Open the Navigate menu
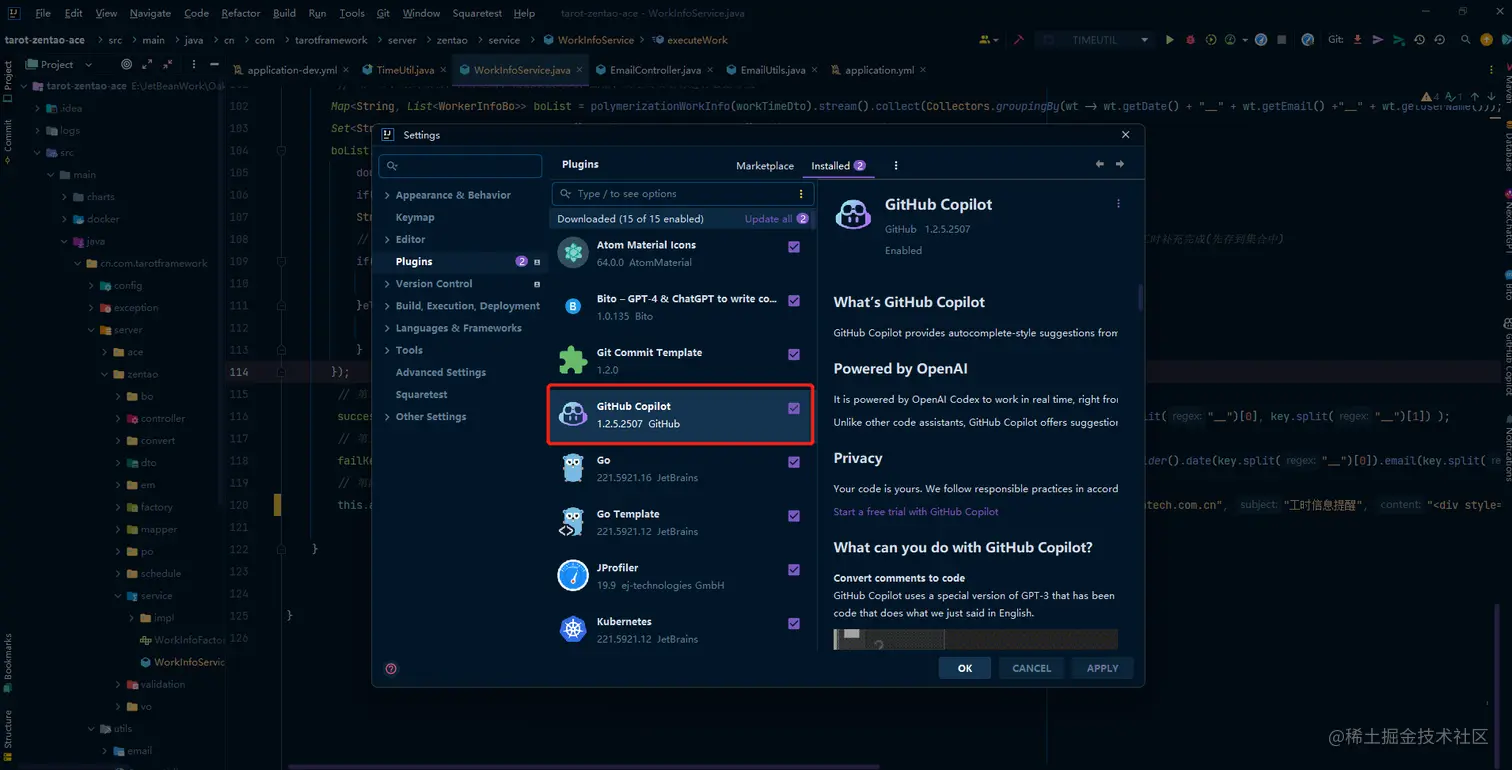1512x770 pixels. coord(150,13)
